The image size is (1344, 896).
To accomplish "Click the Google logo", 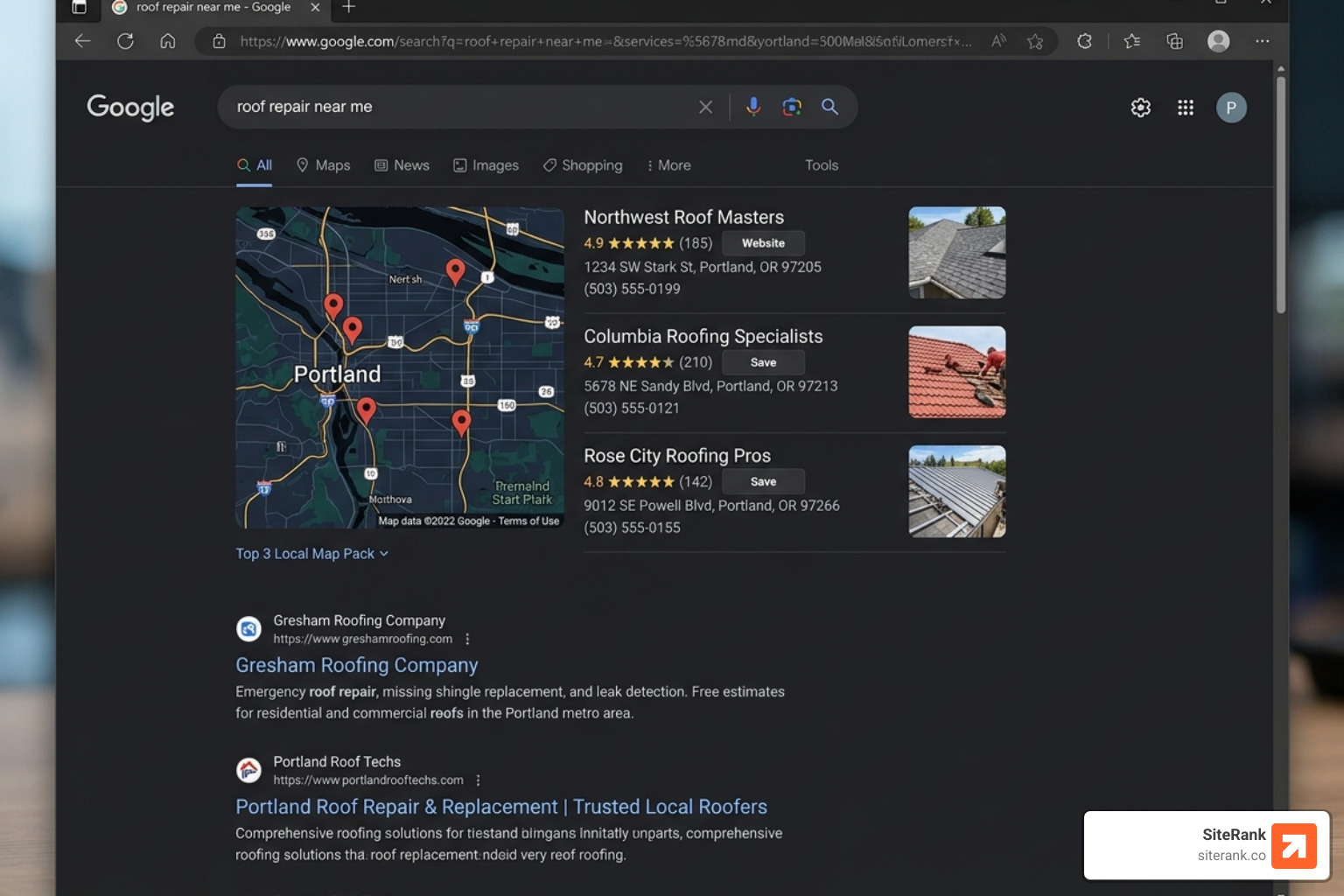I will click(x=130, y=108).
